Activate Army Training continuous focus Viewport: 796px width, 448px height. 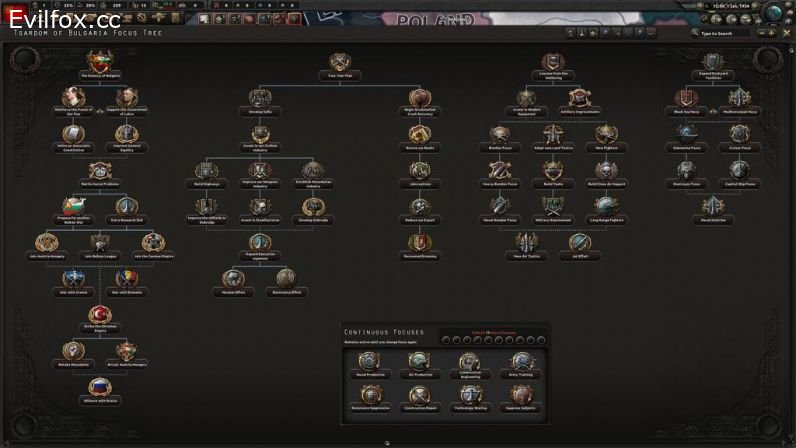[520, 362]
